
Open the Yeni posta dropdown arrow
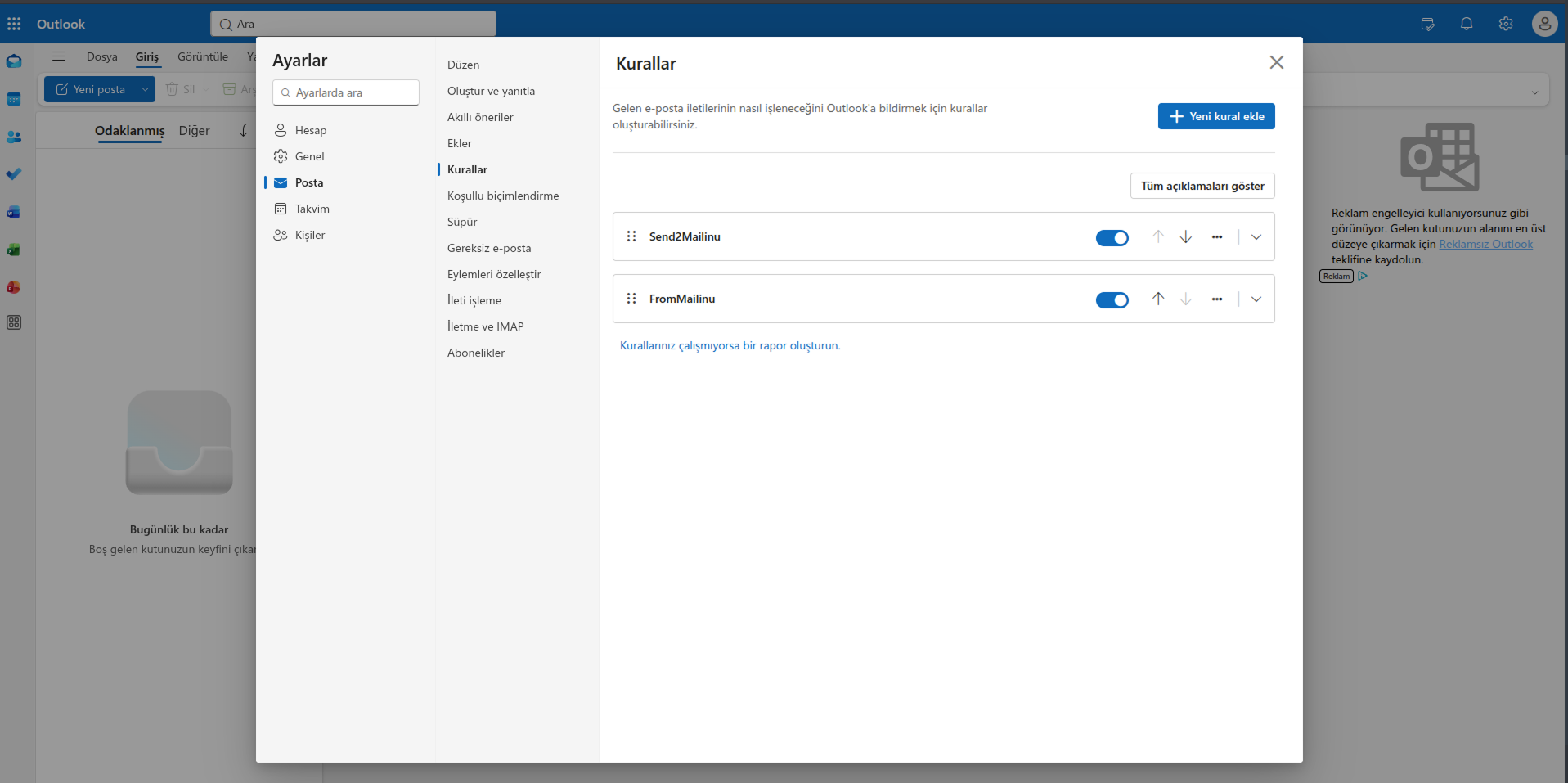tap(145, 89)
